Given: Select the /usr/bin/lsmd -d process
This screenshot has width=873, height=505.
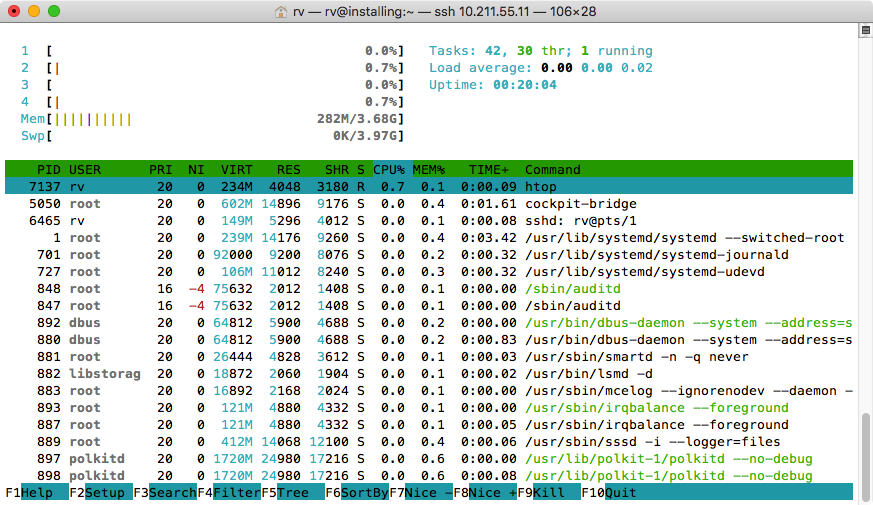Looking at the screenshot, I should click(429, 374).
